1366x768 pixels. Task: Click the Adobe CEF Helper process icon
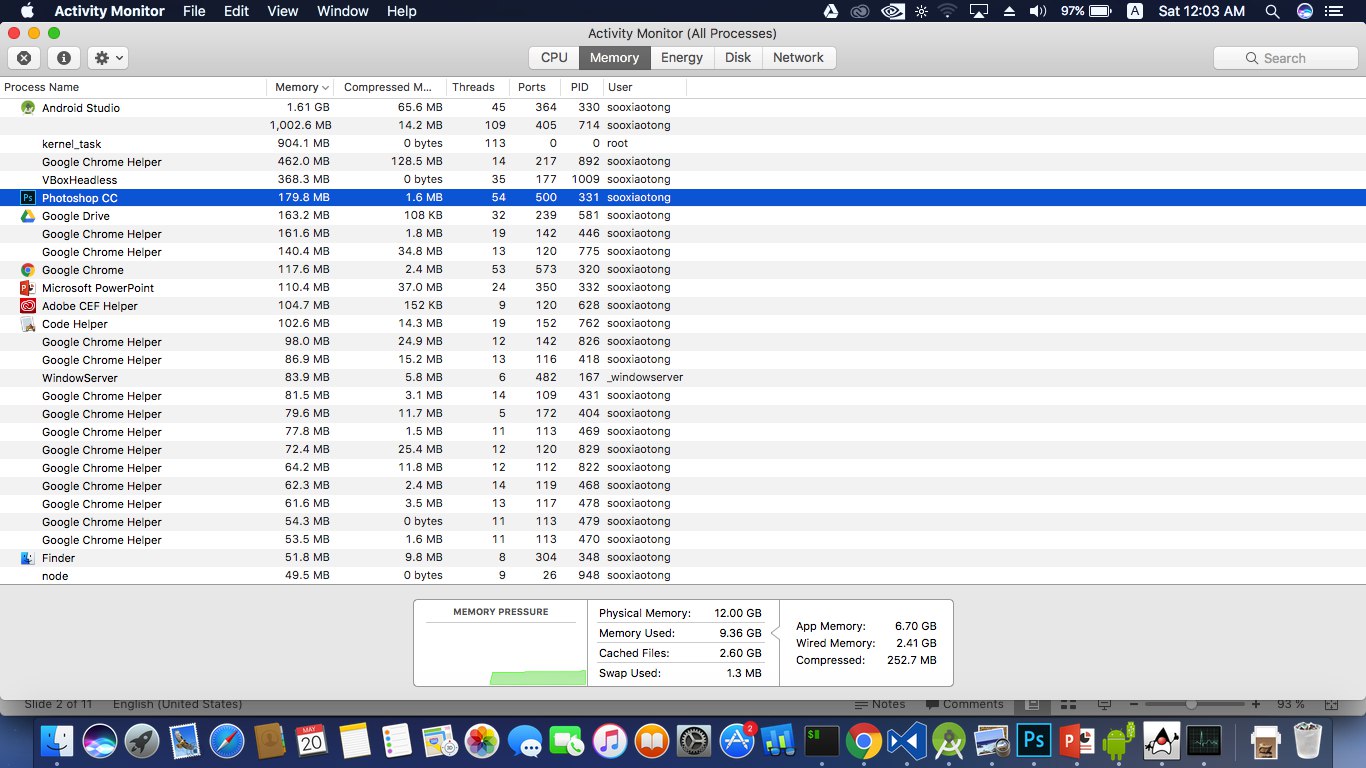(x=28, y=305)
